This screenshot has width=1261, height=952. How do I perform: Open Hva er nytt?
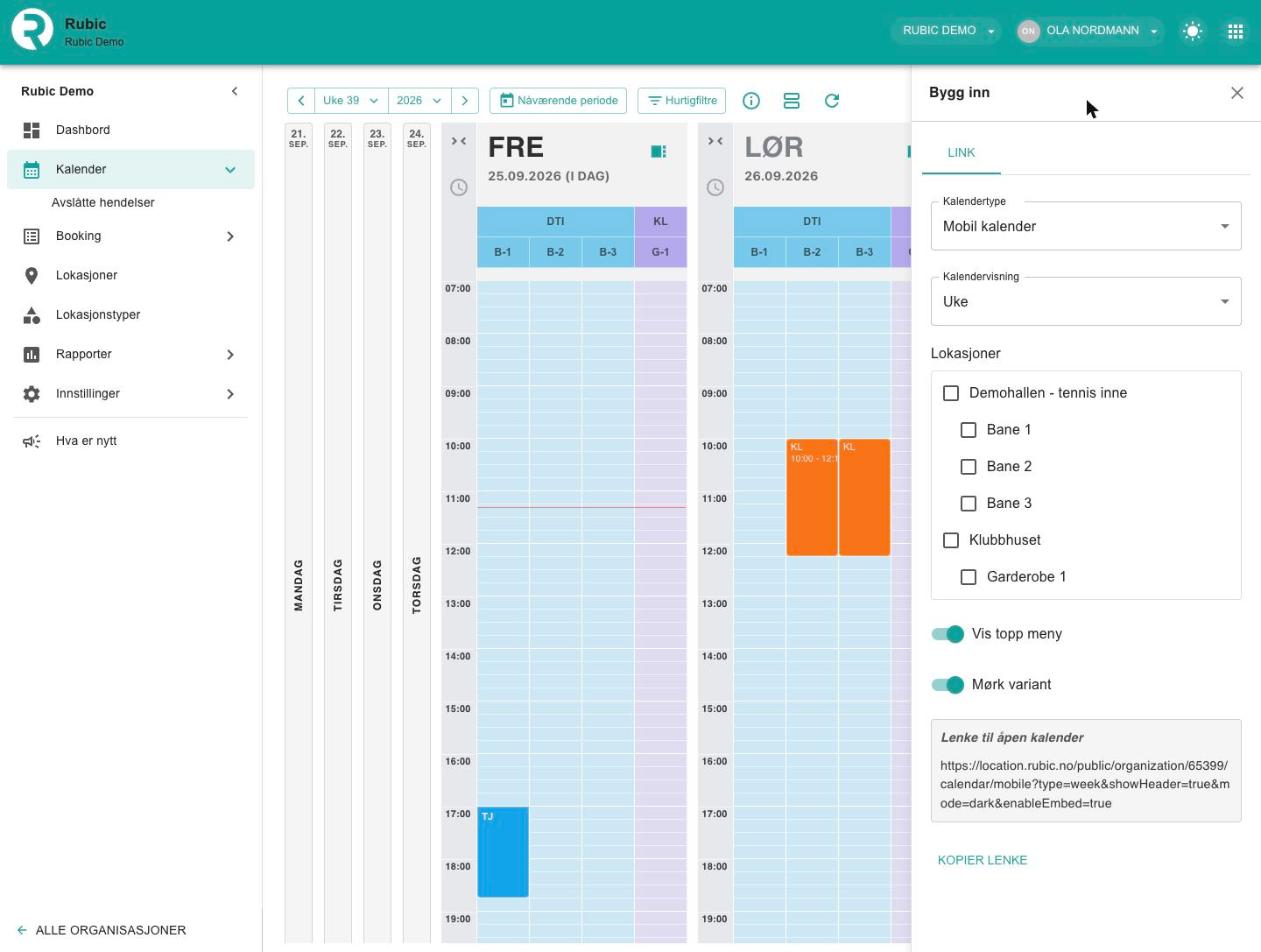pos(130,441)
